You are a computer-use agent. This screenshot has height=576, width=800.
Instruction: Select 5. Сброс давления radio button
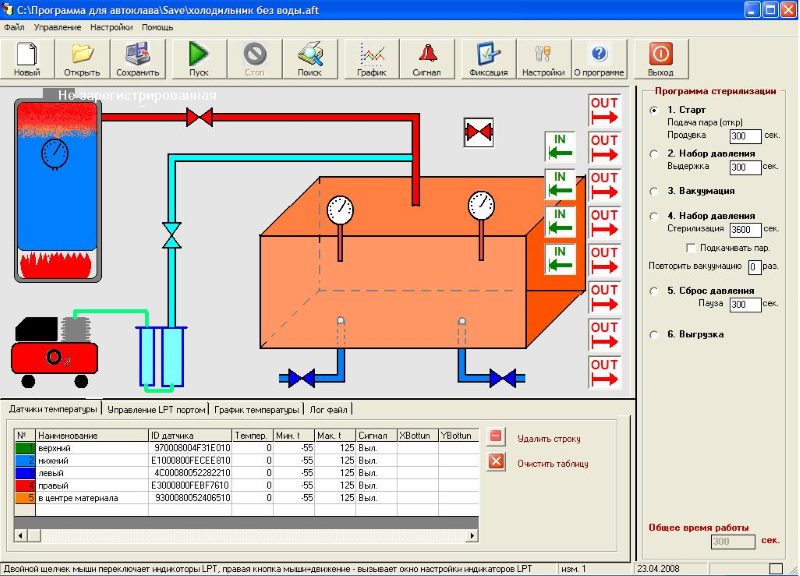[x=654, y=291]
